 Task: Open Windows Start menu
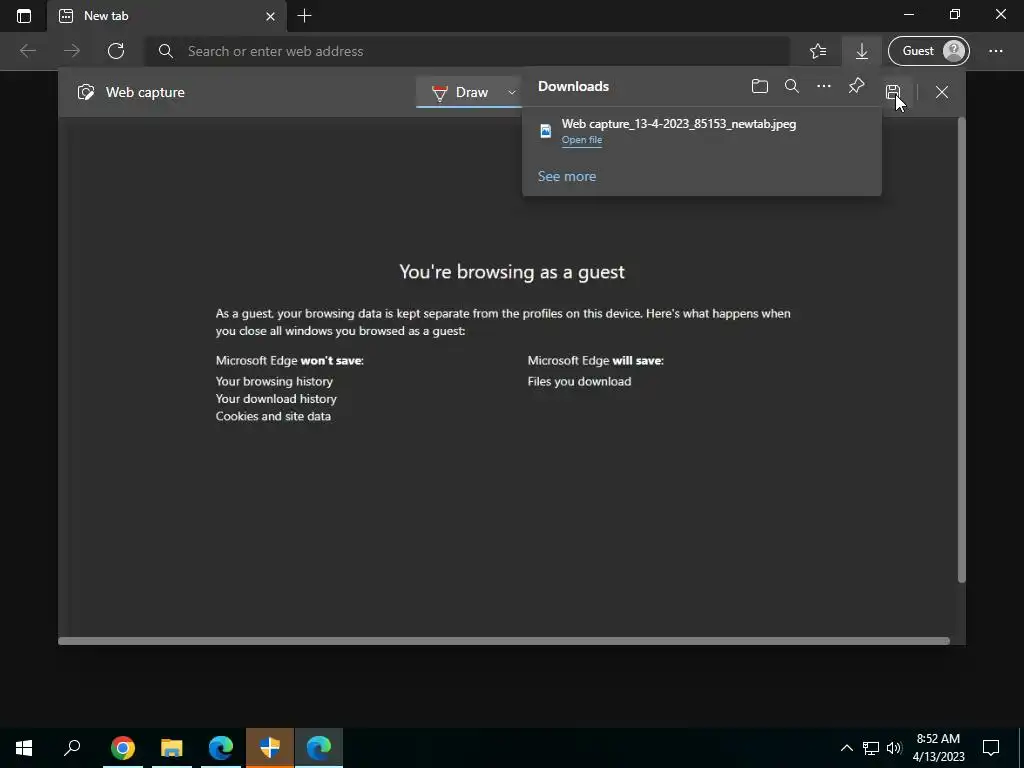[24, 748]
